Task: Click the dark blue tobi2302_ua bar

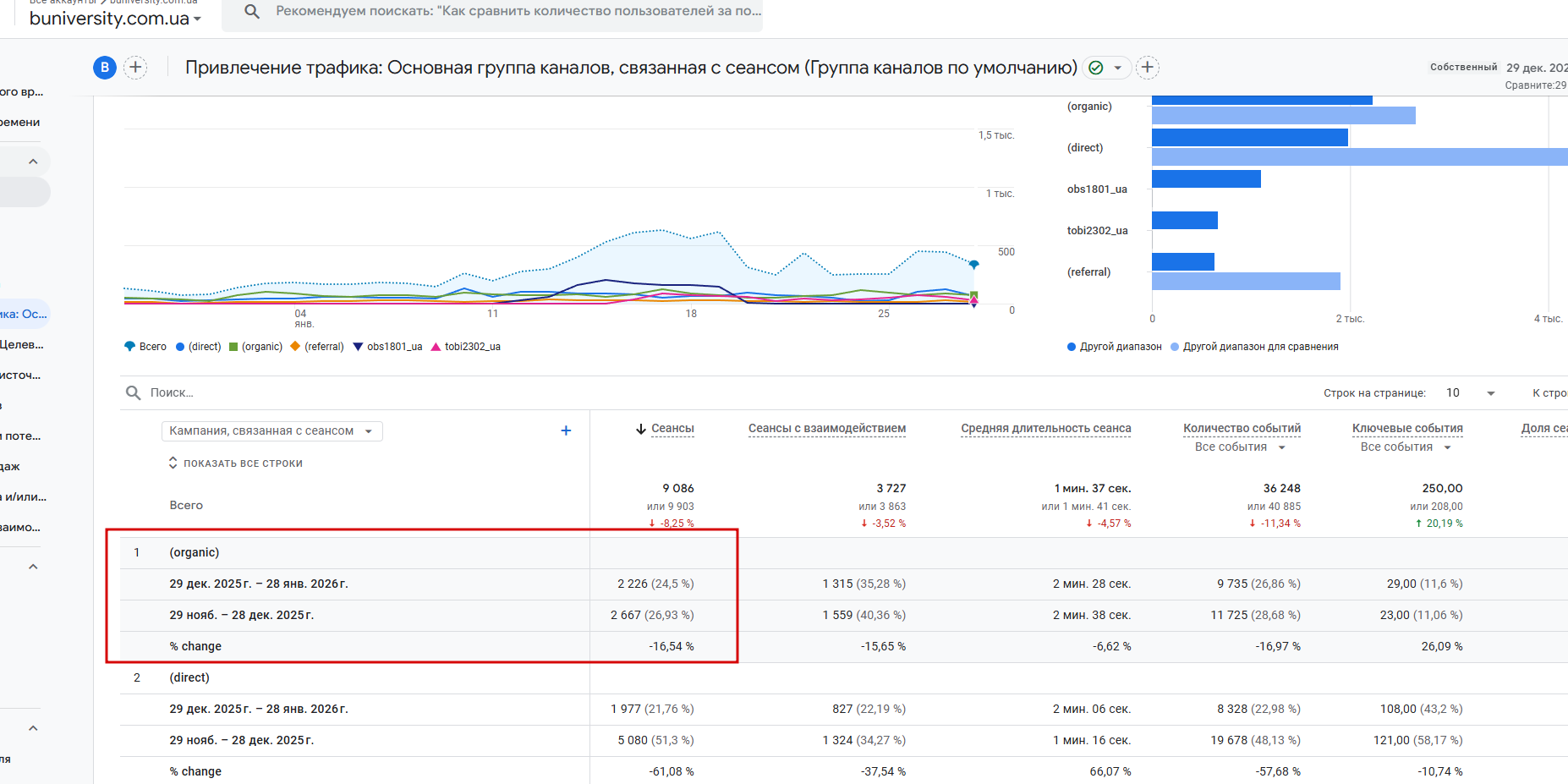Action: 1185,220
